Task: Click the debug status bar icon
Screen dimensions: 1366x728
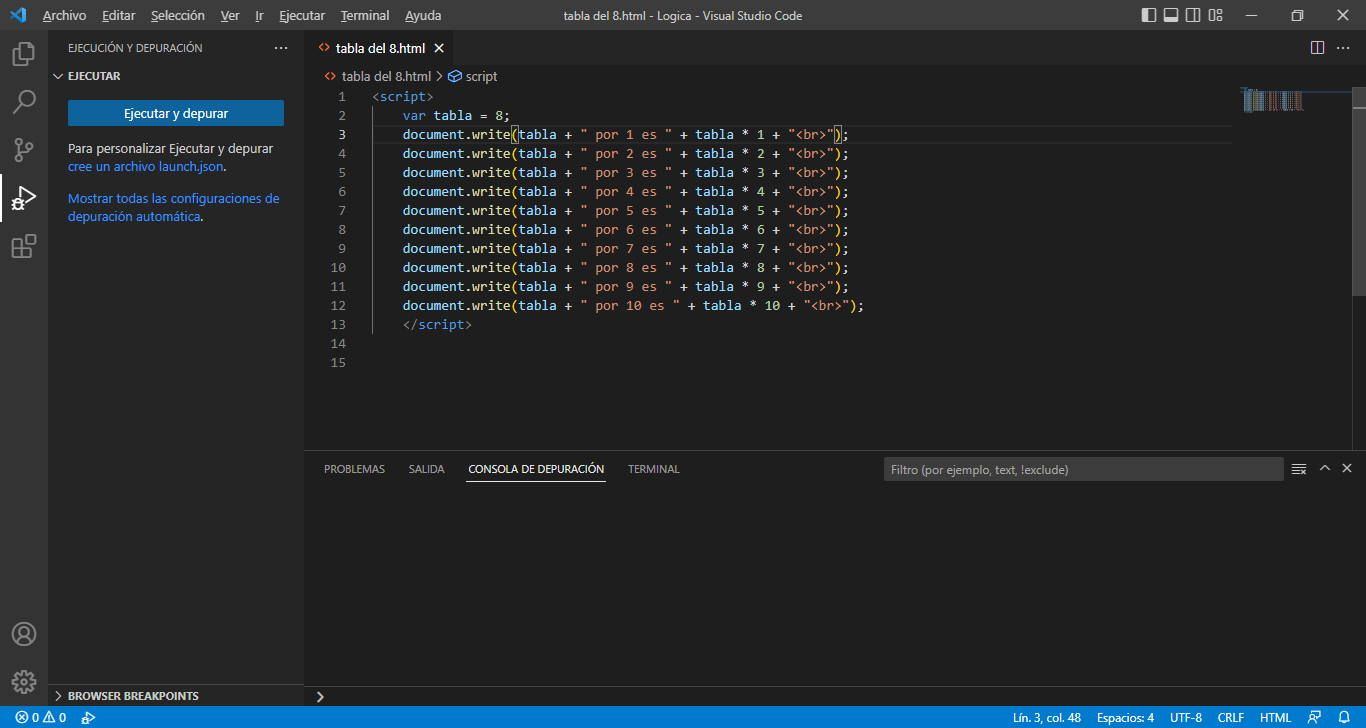Action: (88, 718)
